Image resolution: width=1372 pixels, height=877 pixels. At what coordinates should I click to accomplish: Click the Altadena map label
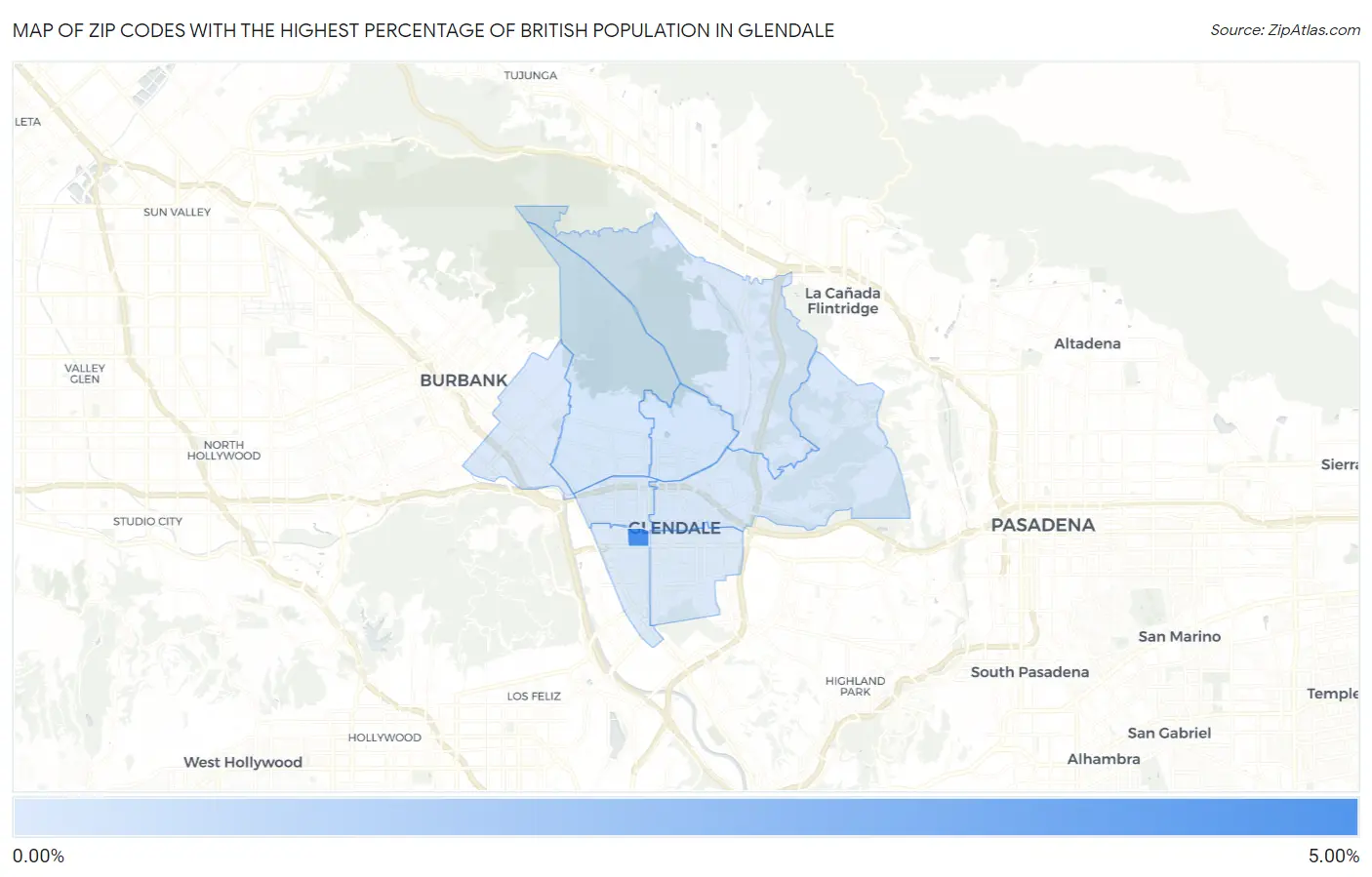[1087, 343]
